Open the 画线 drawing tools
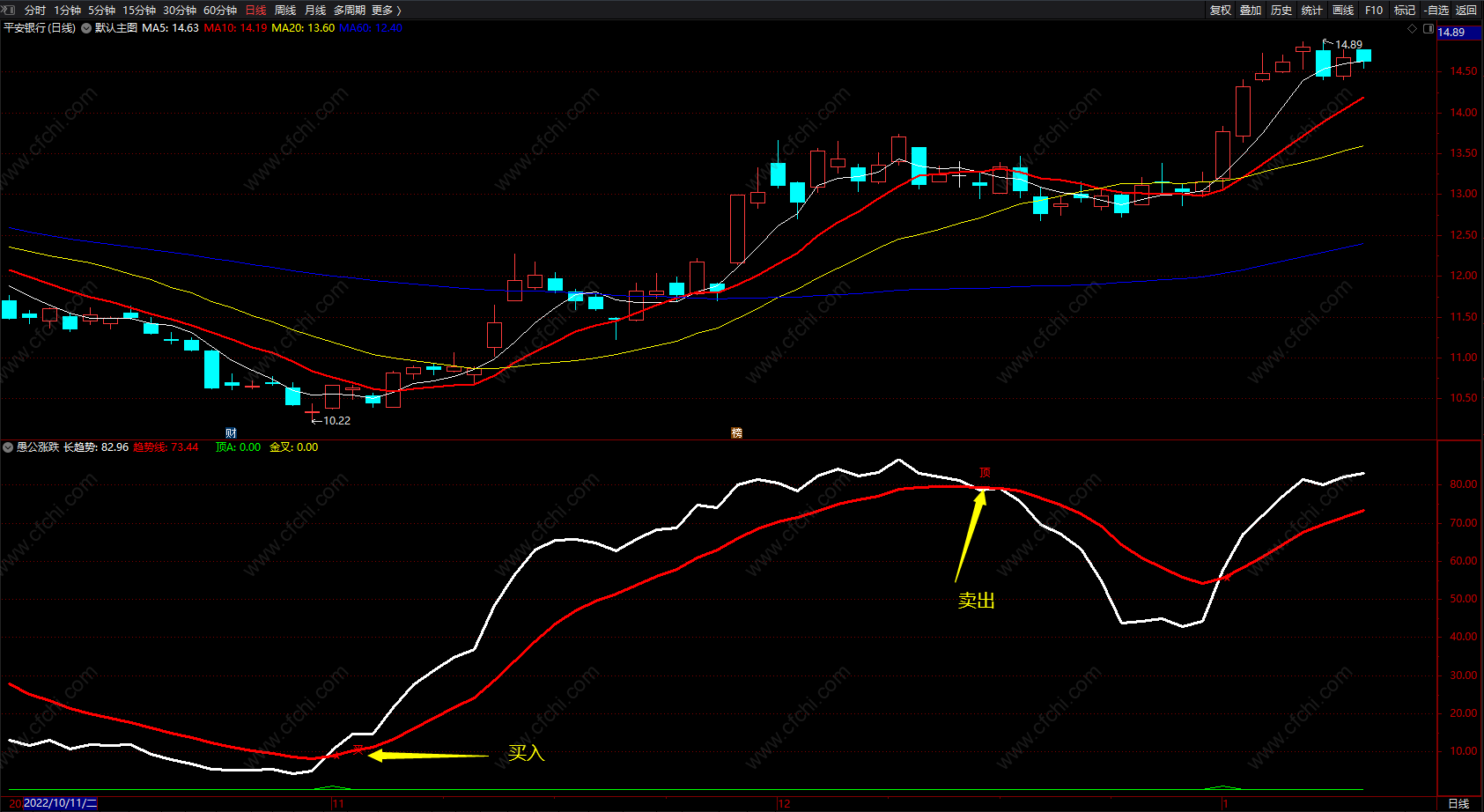This screenshot has height=812, width=1484. click(1343, 11)
